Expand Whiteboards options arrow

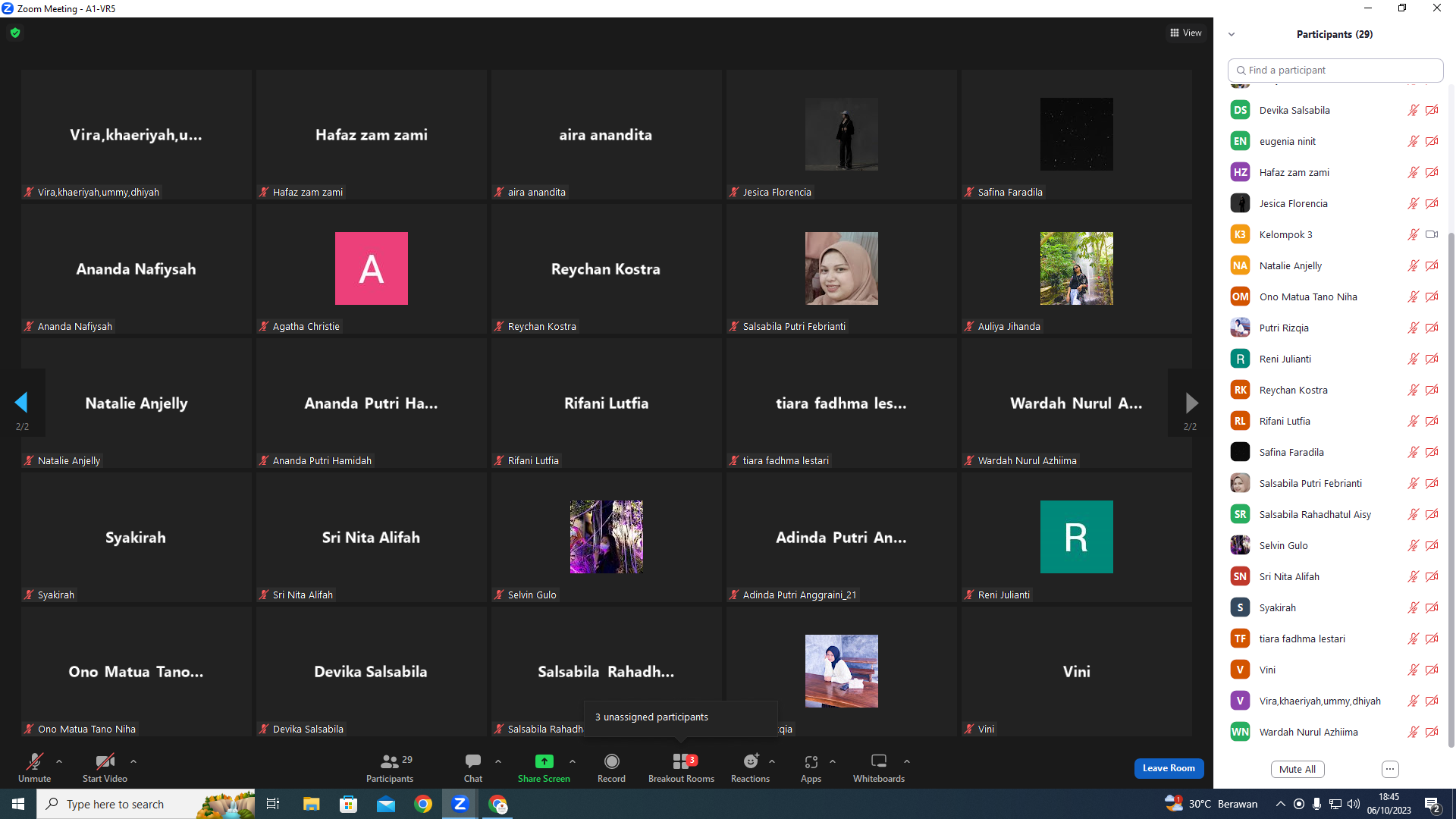click(x=907, y=761)
